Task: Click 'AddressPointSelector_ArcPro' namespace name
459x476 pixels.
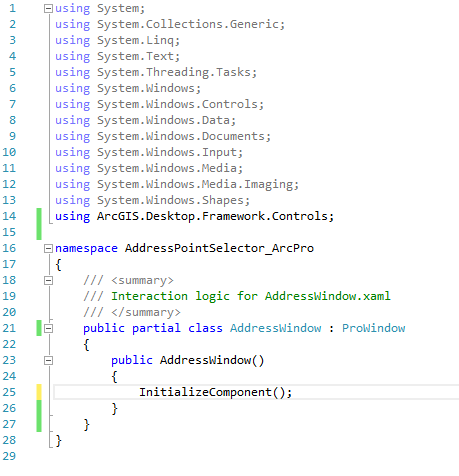Action: pyautogui.click(x=219, y=248)
